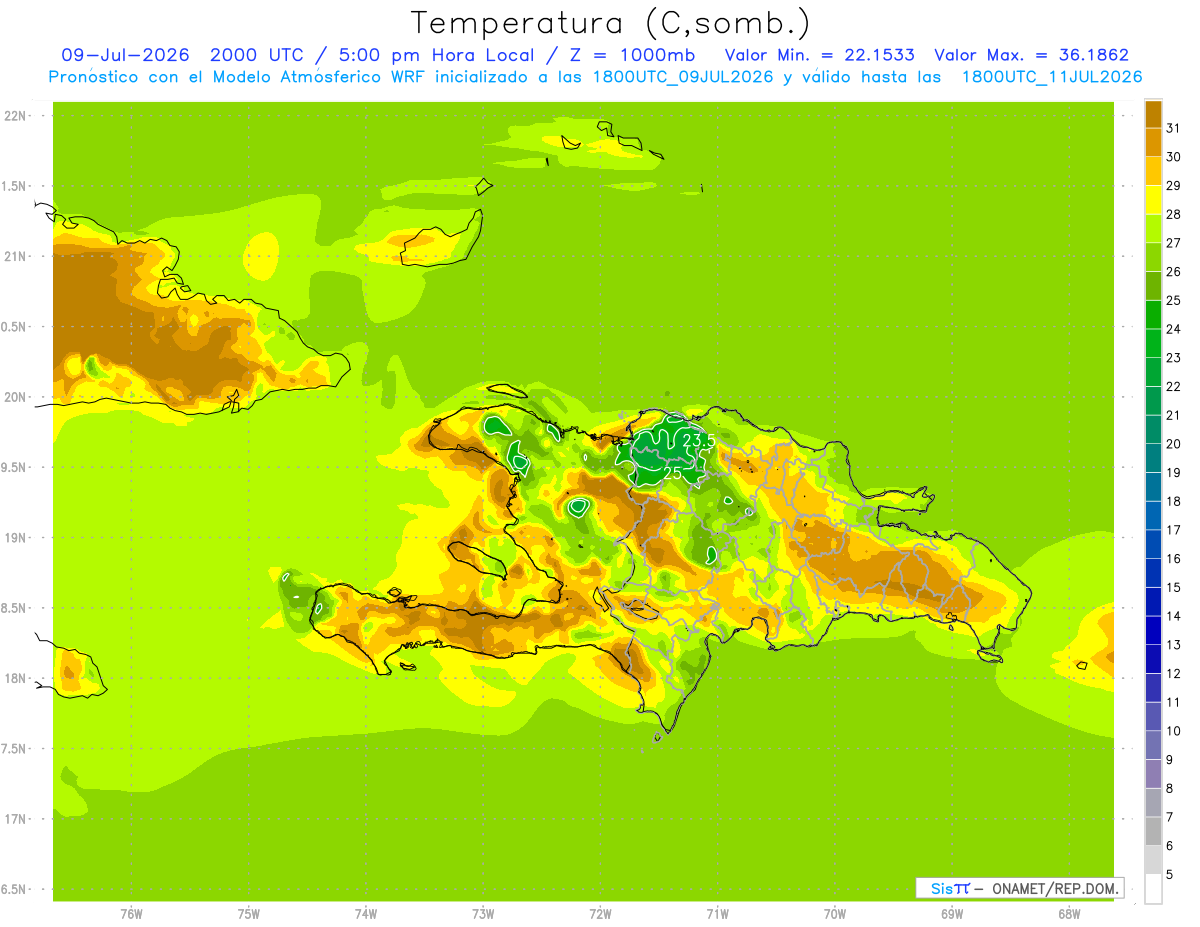Click the 09-Jul-2026 date text
Image resolution: width=1200 pixels, height=927 pixels.
[121, 55]
